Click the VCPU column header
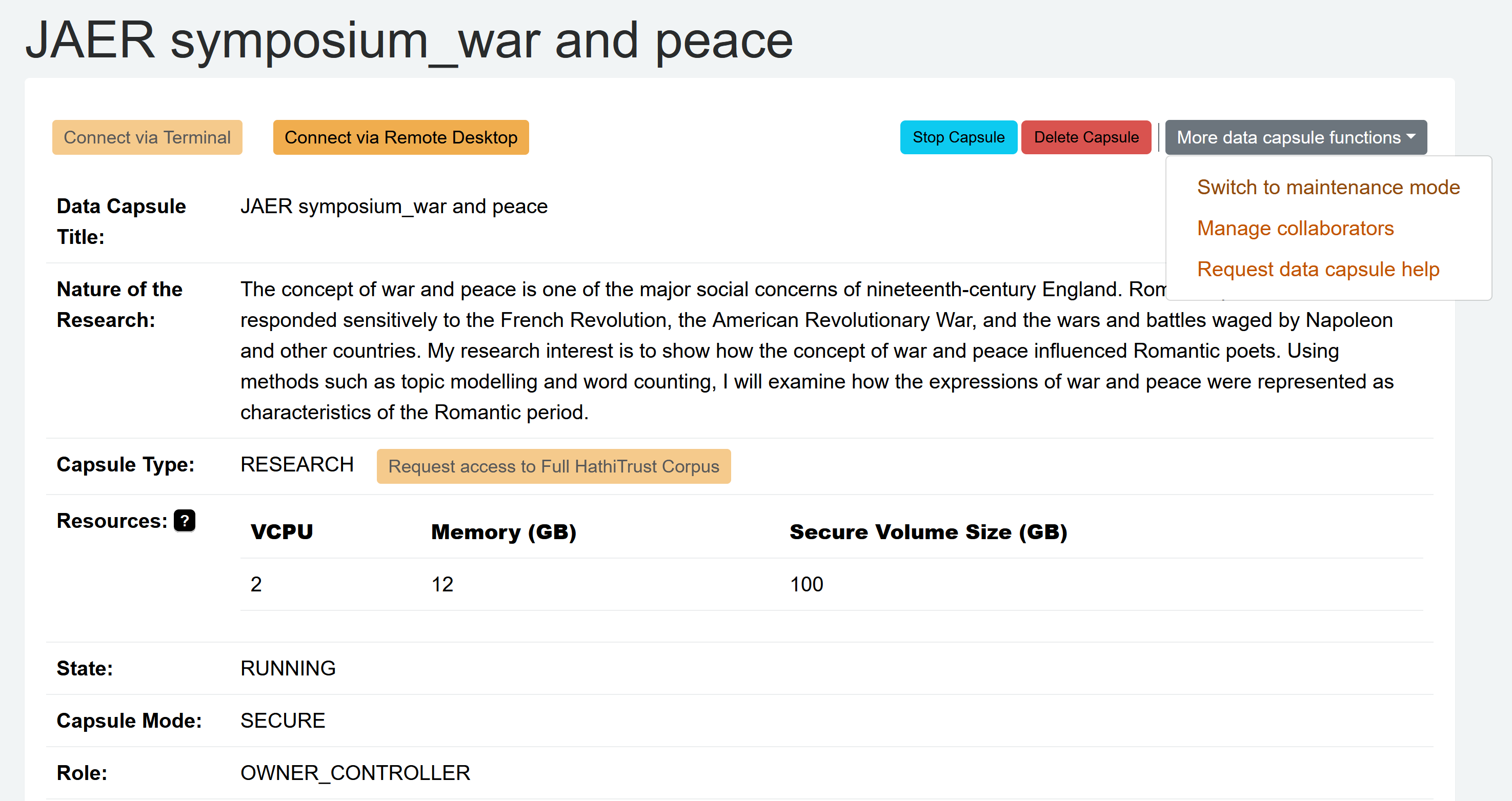 coord(282,531)
